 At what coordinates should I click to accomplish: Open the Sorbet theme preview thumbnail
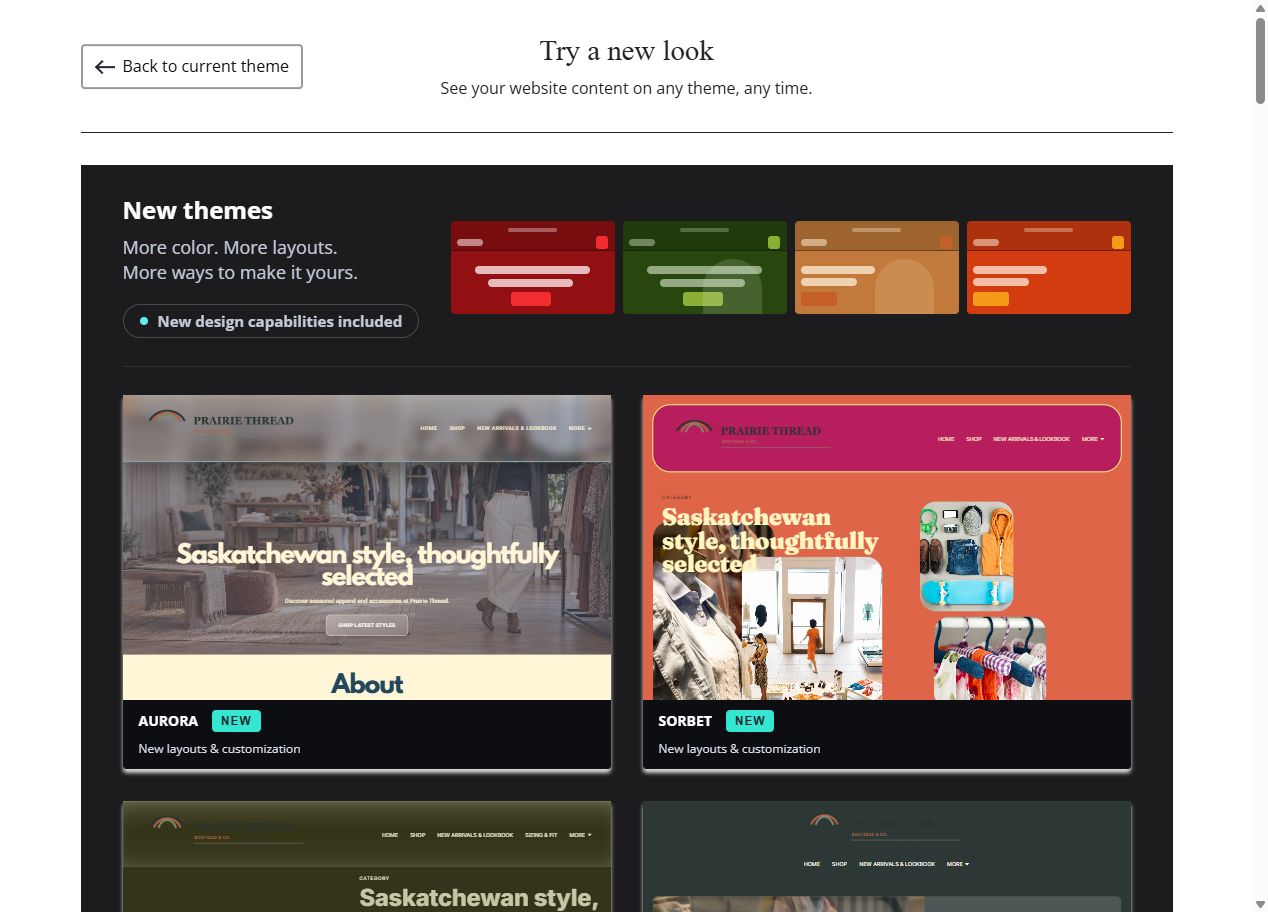pos(887,547)
